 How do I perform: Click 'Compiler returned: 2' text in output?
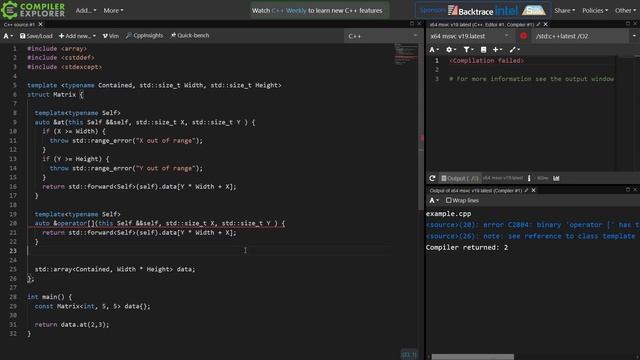(x=467, y=247)
